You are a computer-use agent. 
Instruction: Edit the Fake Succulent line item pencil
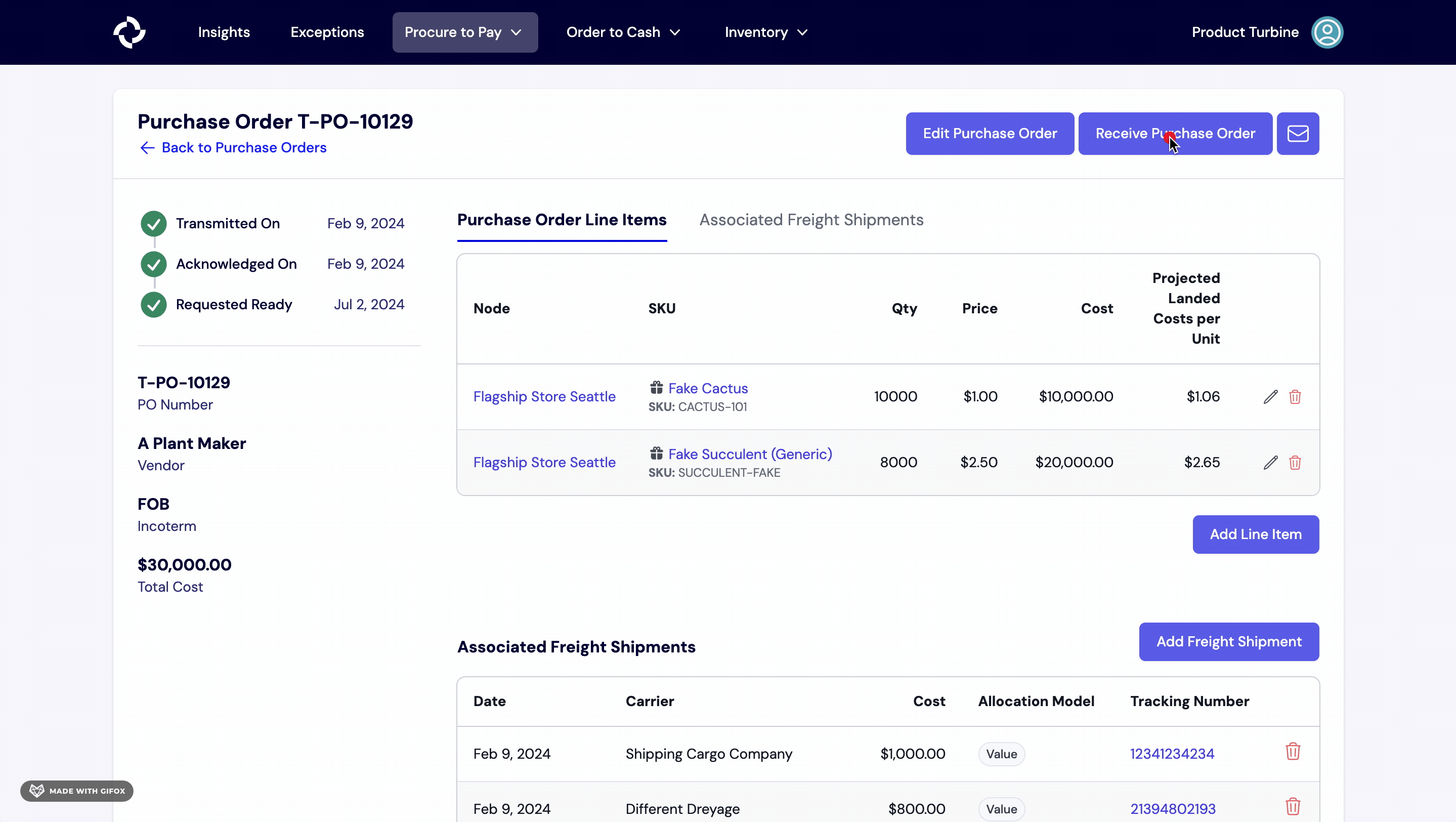(1270, 463)
